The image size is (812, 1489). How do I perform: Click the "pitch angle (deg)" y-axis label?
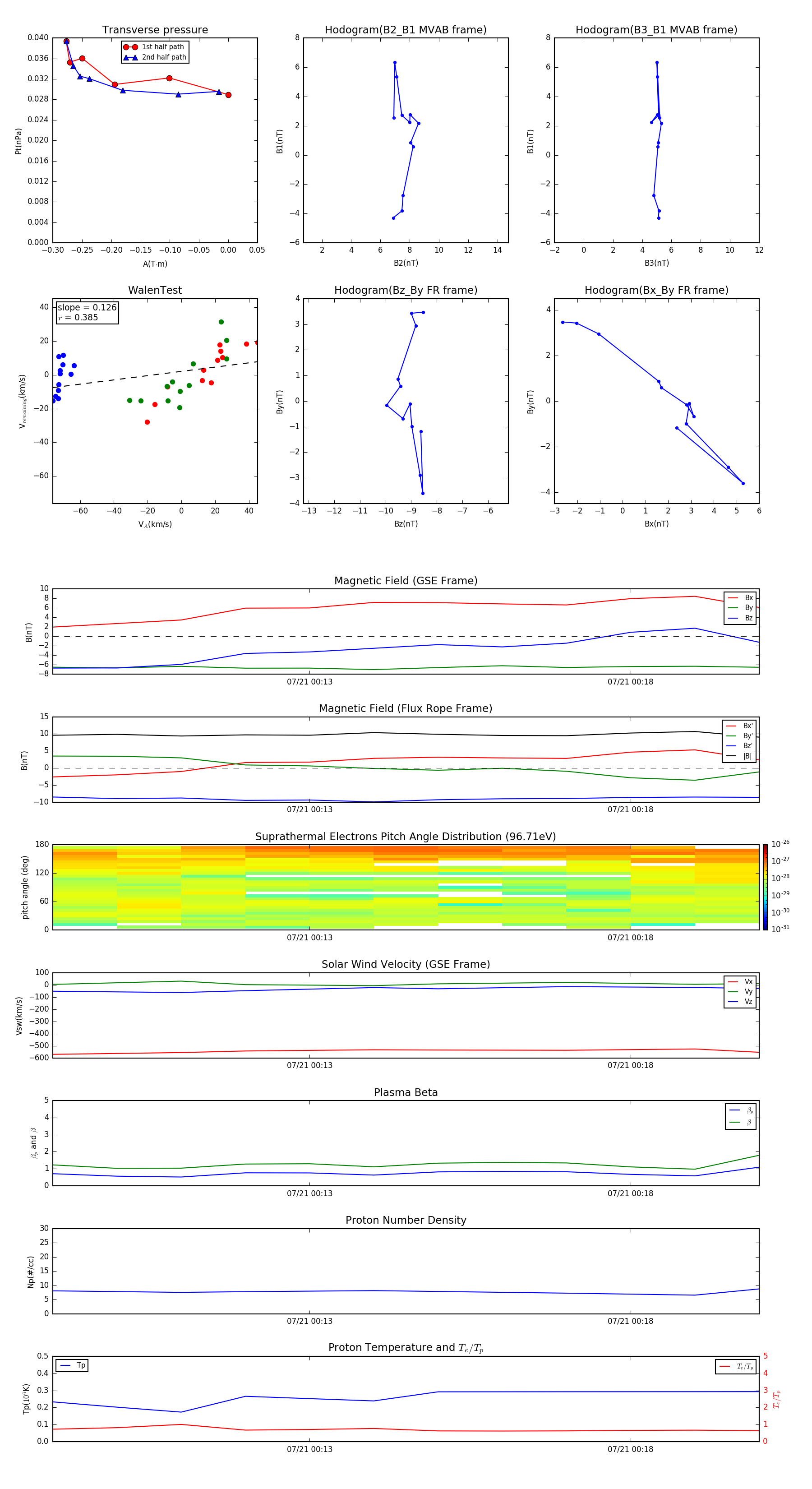click(x=25, y=887)
